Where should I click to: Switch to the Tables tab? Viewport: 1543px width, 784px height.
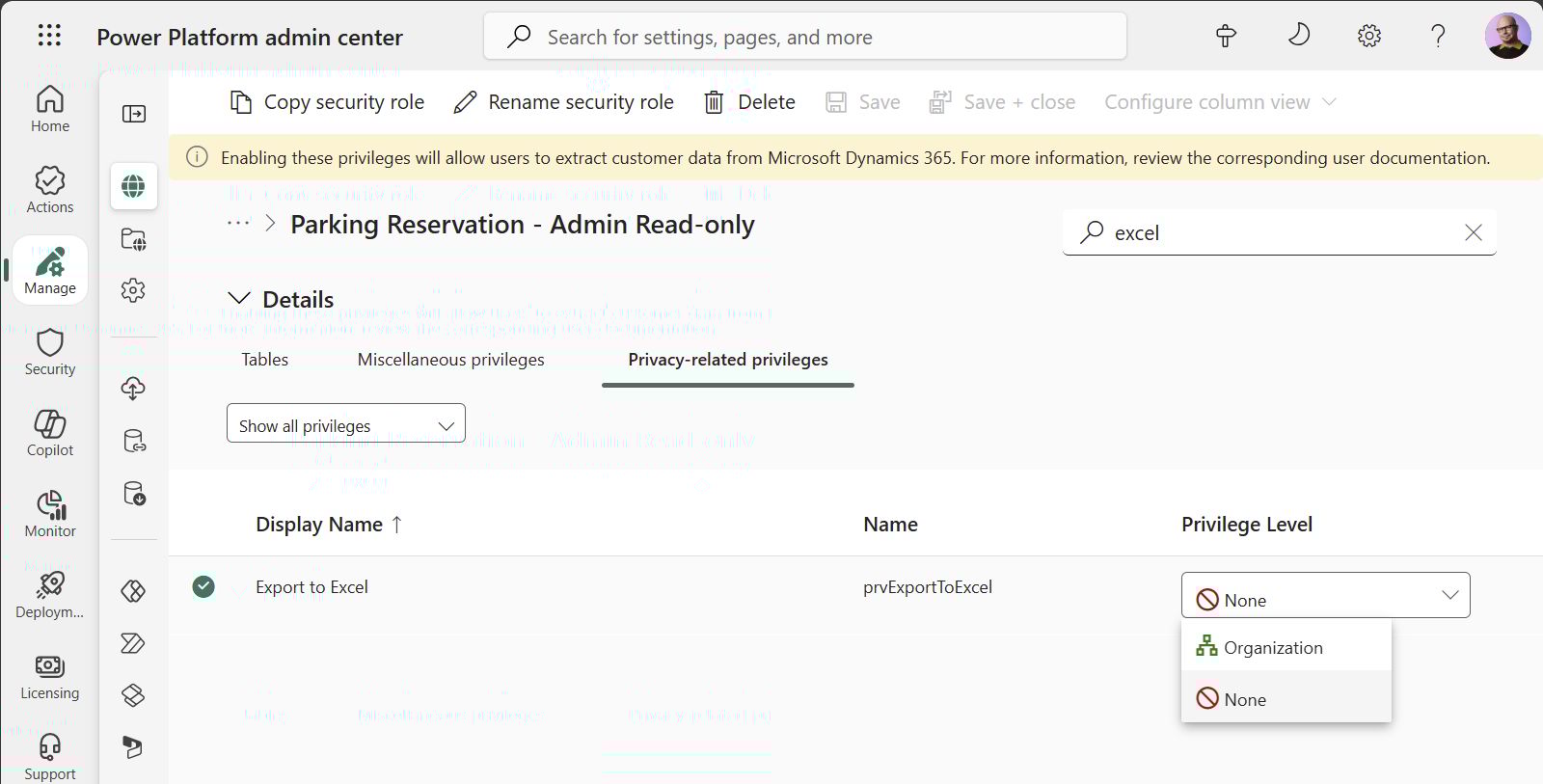(265, 360)
